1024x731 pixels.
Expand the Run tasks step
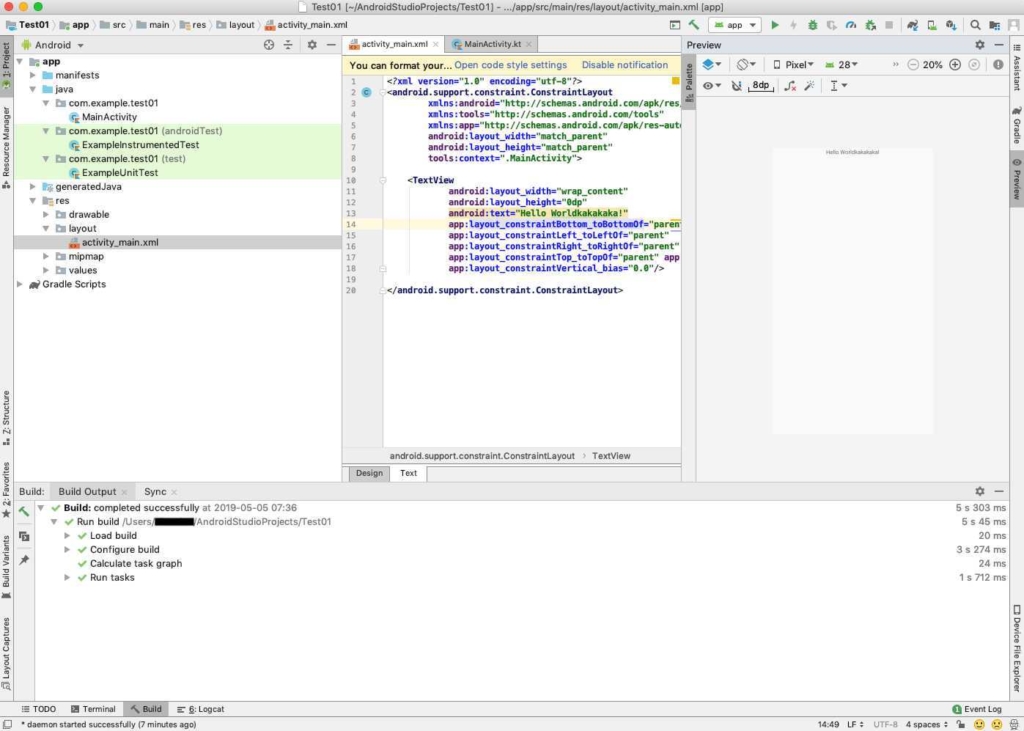67,577
